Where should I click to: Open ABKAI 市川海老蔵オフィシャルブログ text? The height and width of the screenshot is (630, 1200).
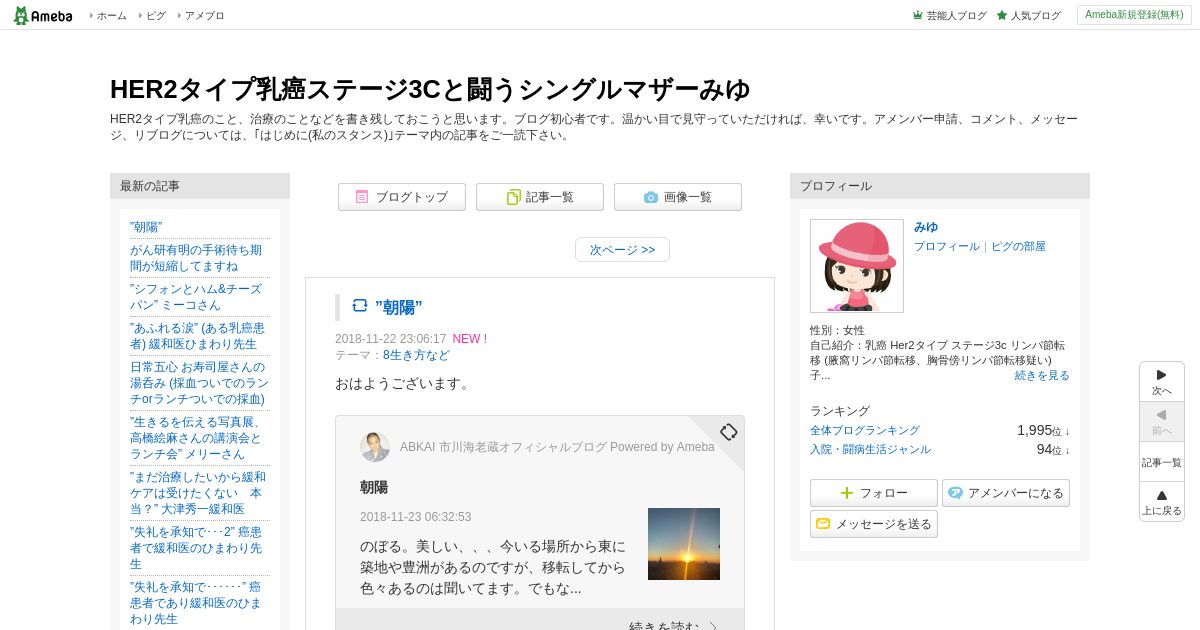557,447
